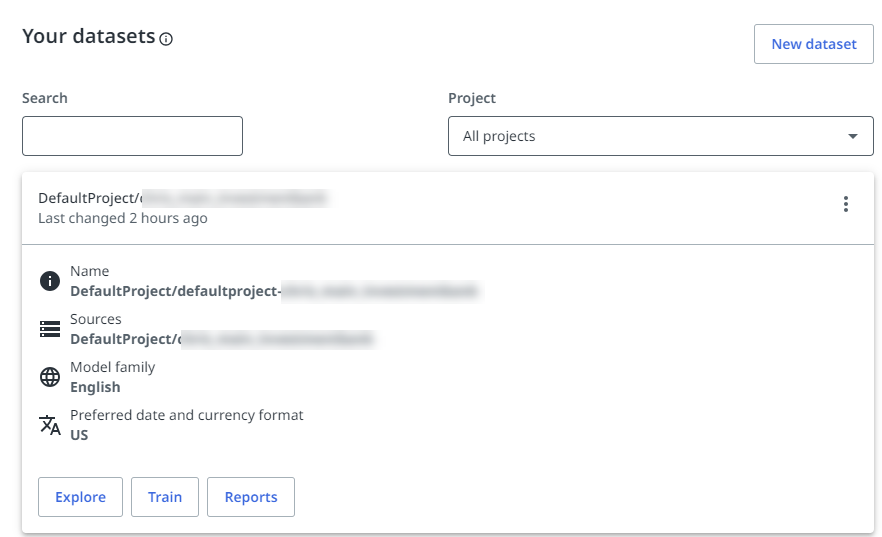This screenshot has width=882, height=537.
Task: Click the English model family value
Action: click(x=95, y=387)
